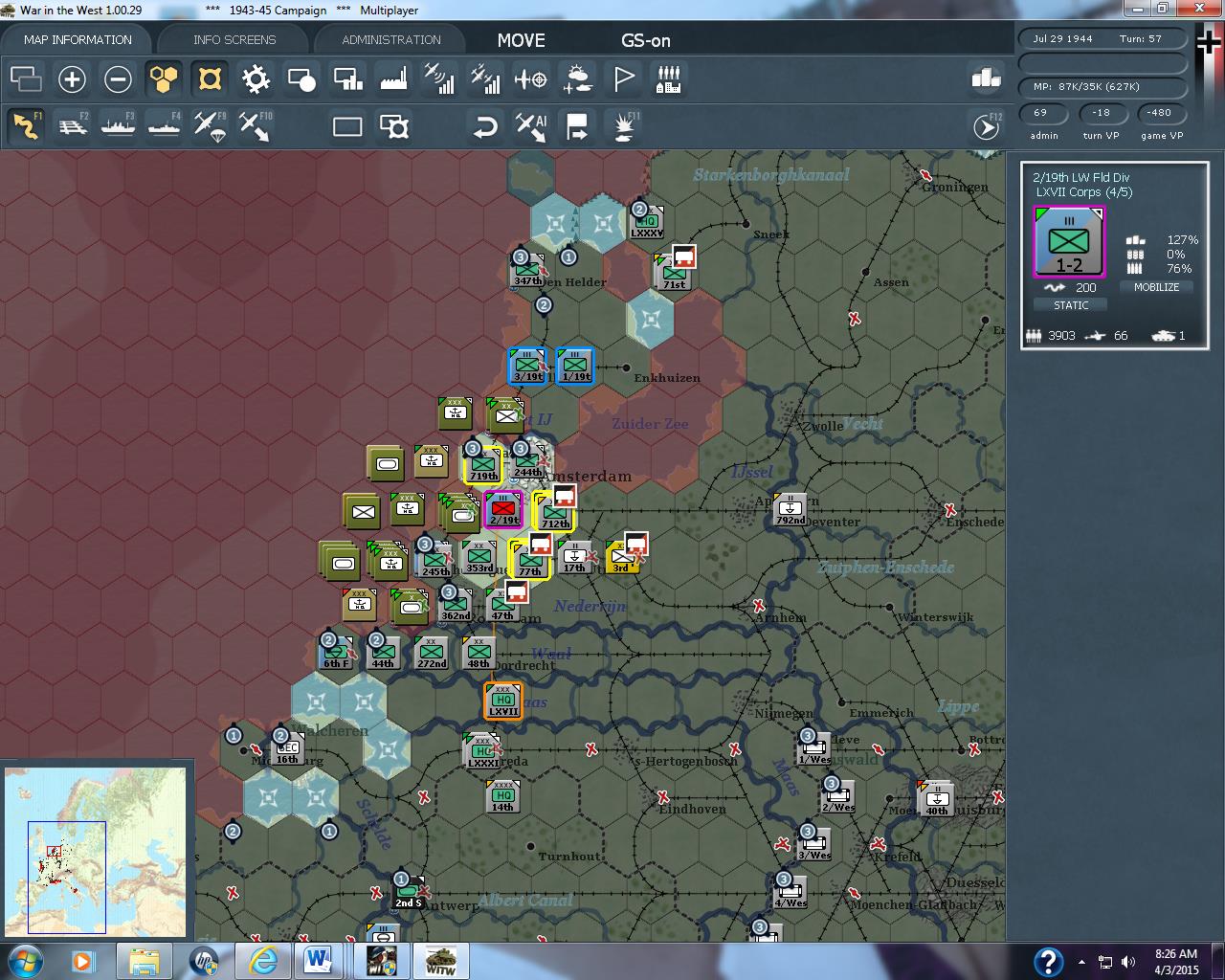Open the HP icon in taskbar
Viewport: 1225px width, 980px height.
tap(205, 960)
